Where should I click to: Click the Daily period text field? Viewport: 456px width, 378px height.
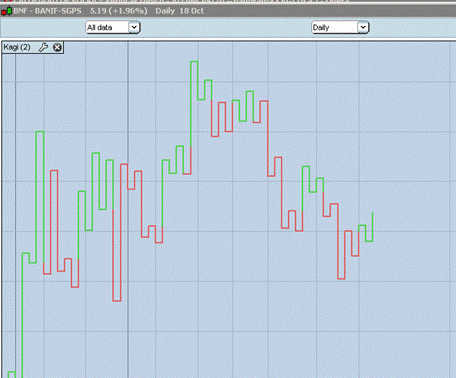pyautogui.click(x=335, y=27)
